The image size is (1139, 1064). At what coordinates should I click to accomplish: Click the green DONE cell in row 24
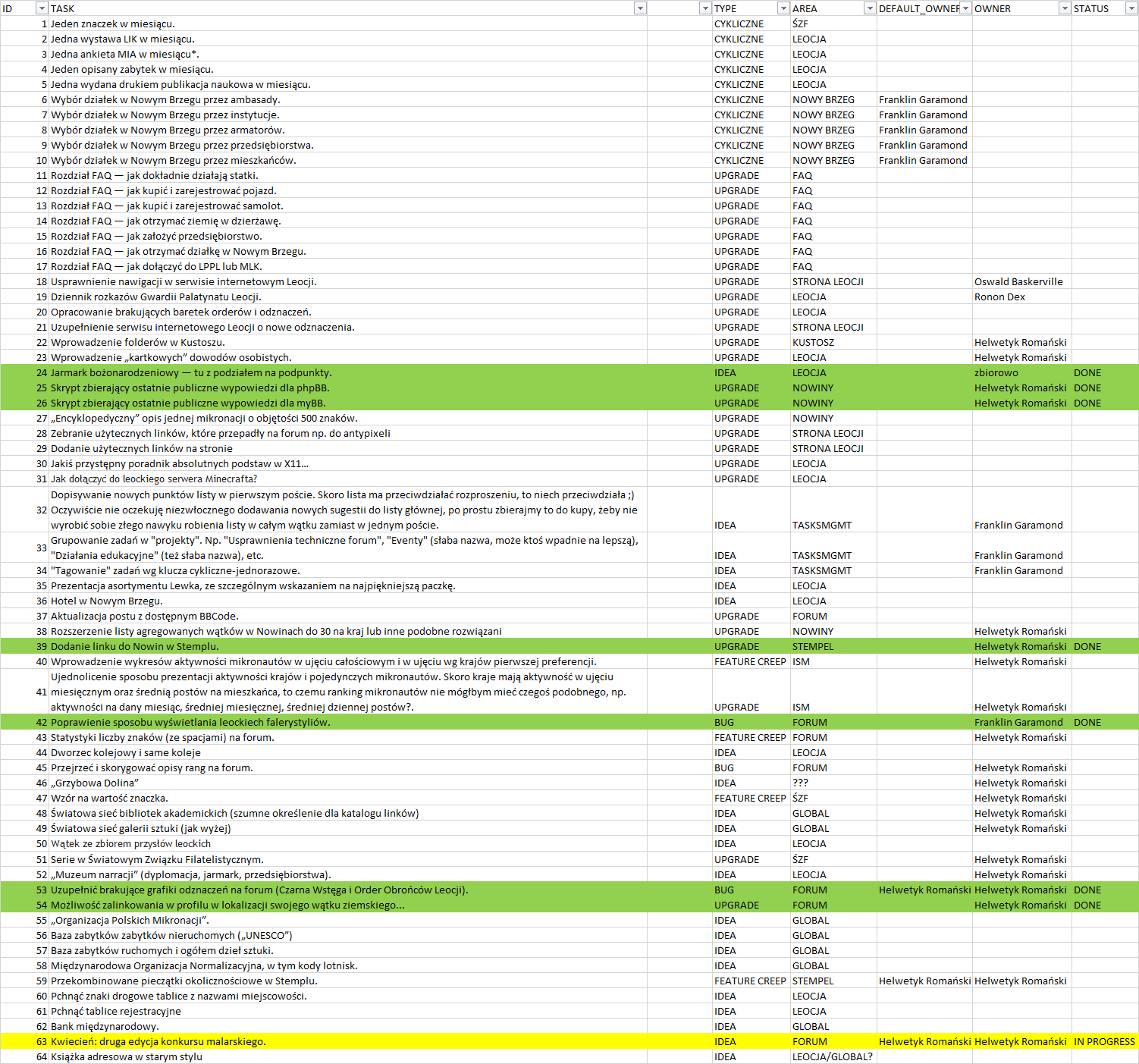click(x=1087, y=372)
